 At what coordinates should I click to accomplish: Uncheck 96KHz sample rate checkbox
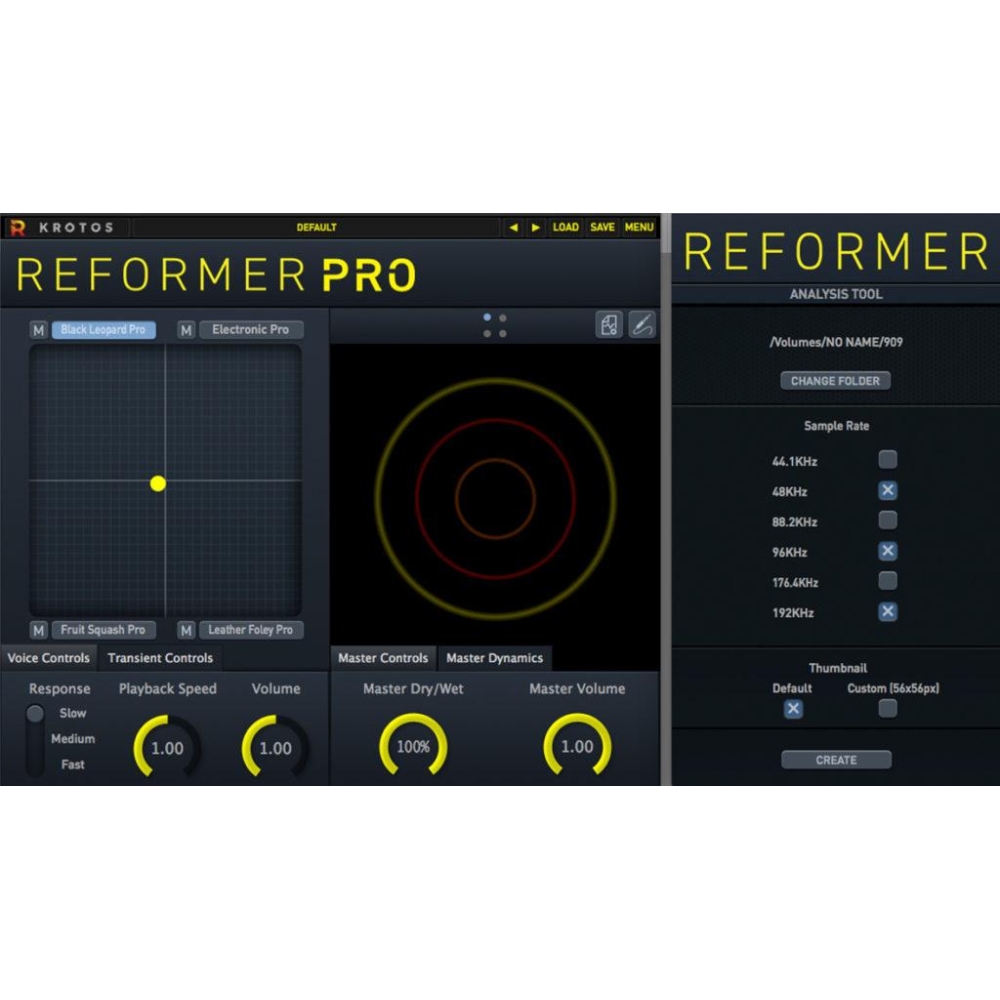pyautogui.click(x=888, y=551)
